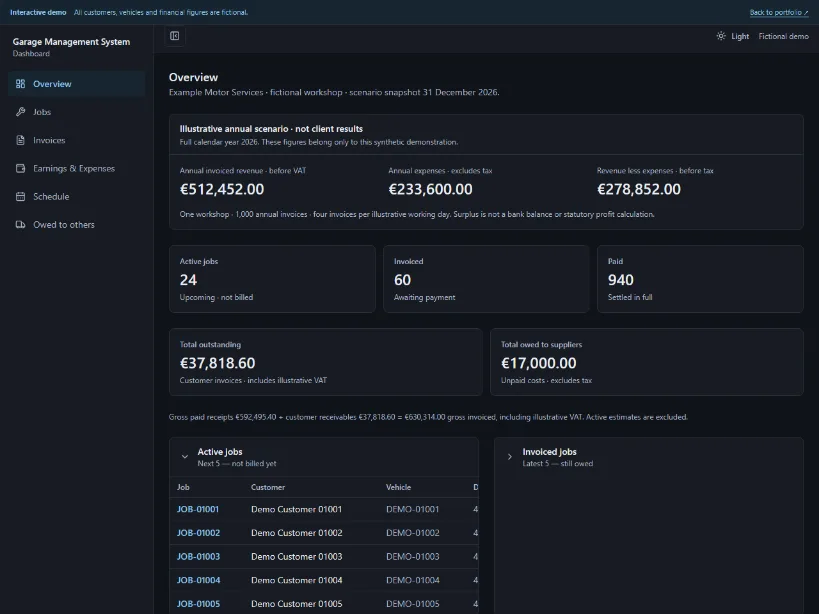Image resolution: width=819 pixels, height=614 pixels.
Task: Click the Schedule calendar icon
Action: pyautogui.click(x=20, y=196)
